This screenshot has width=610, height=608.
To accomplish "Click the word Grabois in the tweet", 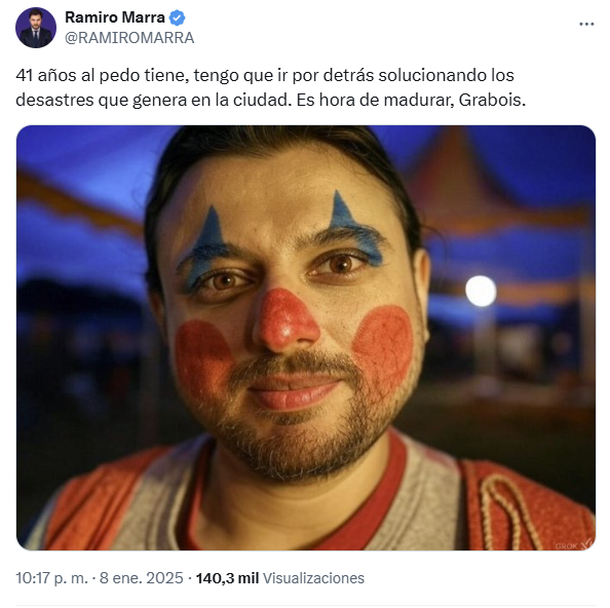I will pyautogui.click(x=493, y=100).
